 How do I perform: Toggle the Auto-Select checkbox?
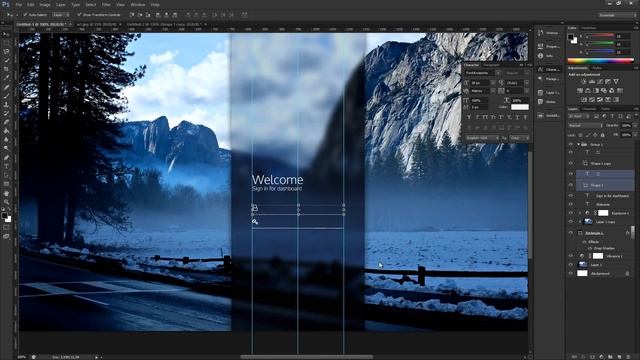[x=25, y=15]
